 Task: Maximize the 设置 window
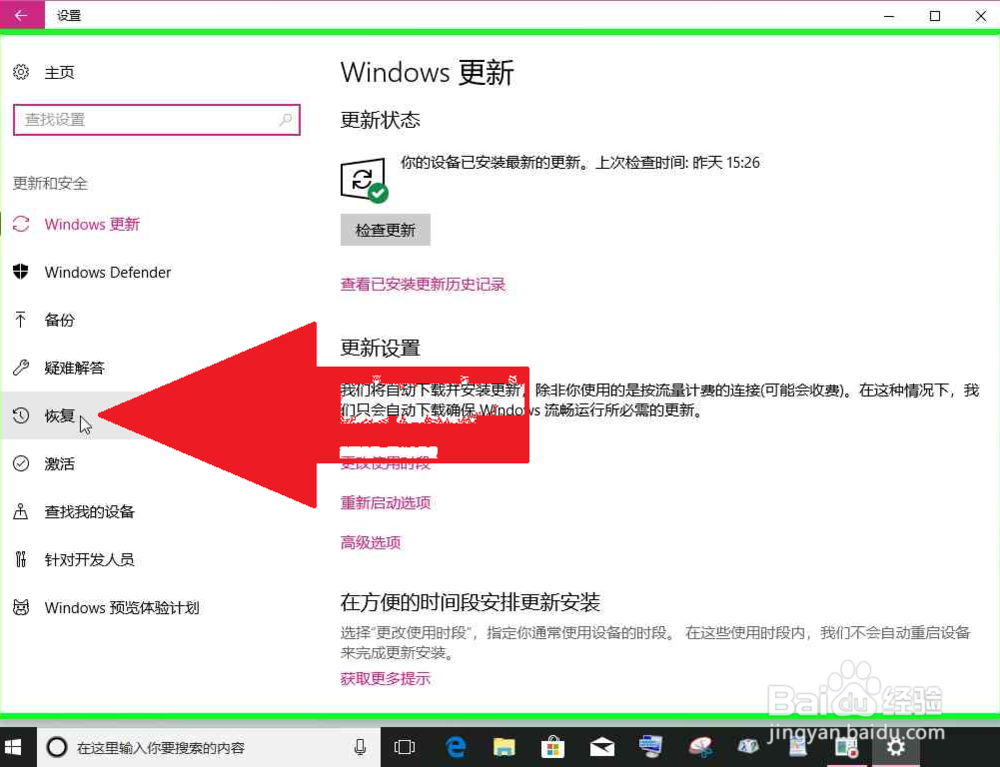[935, 16]
